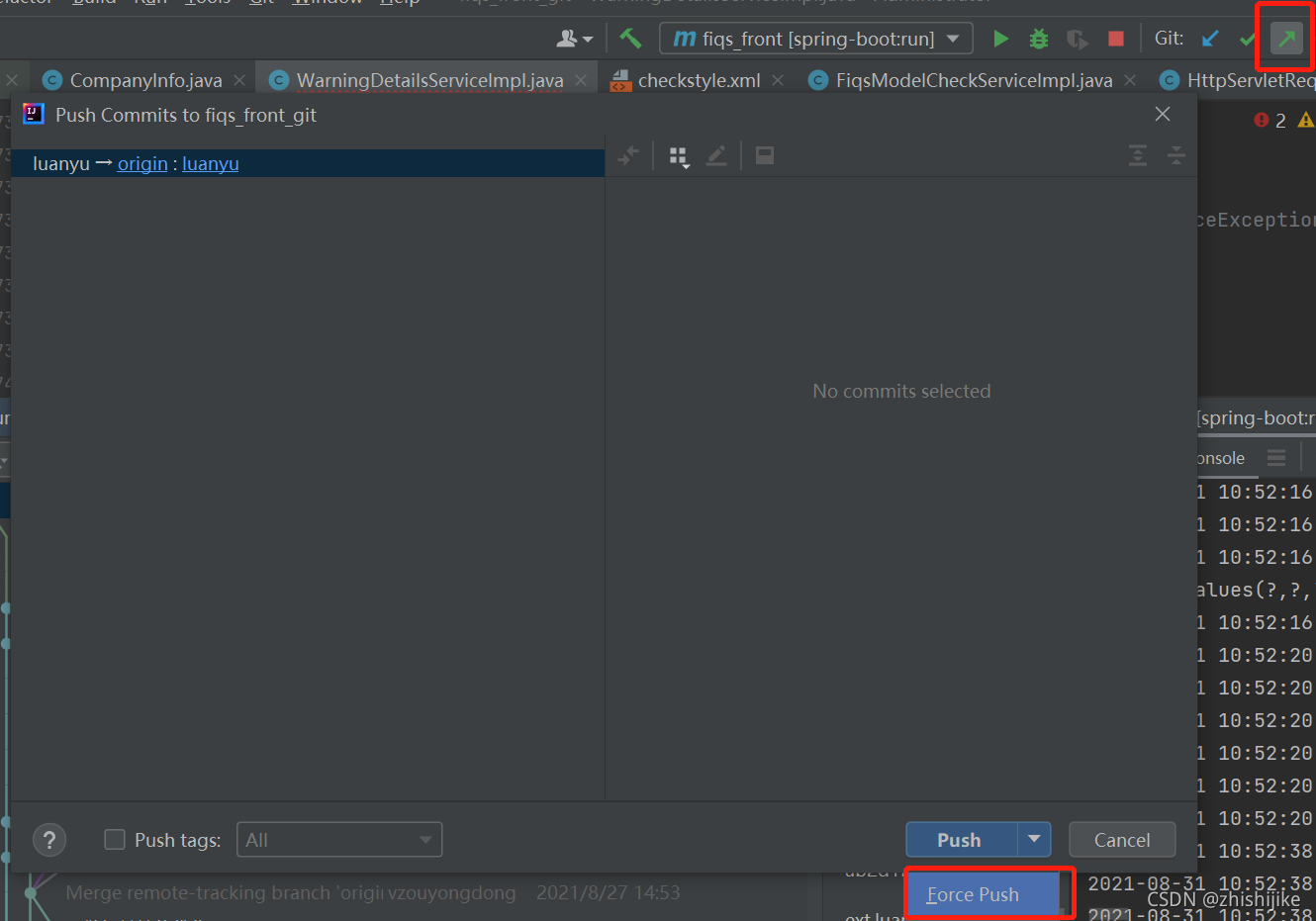Click the Run panel layout menu icon
The width and height of the screenshot is (1316, 921).
pos(1276,458)
